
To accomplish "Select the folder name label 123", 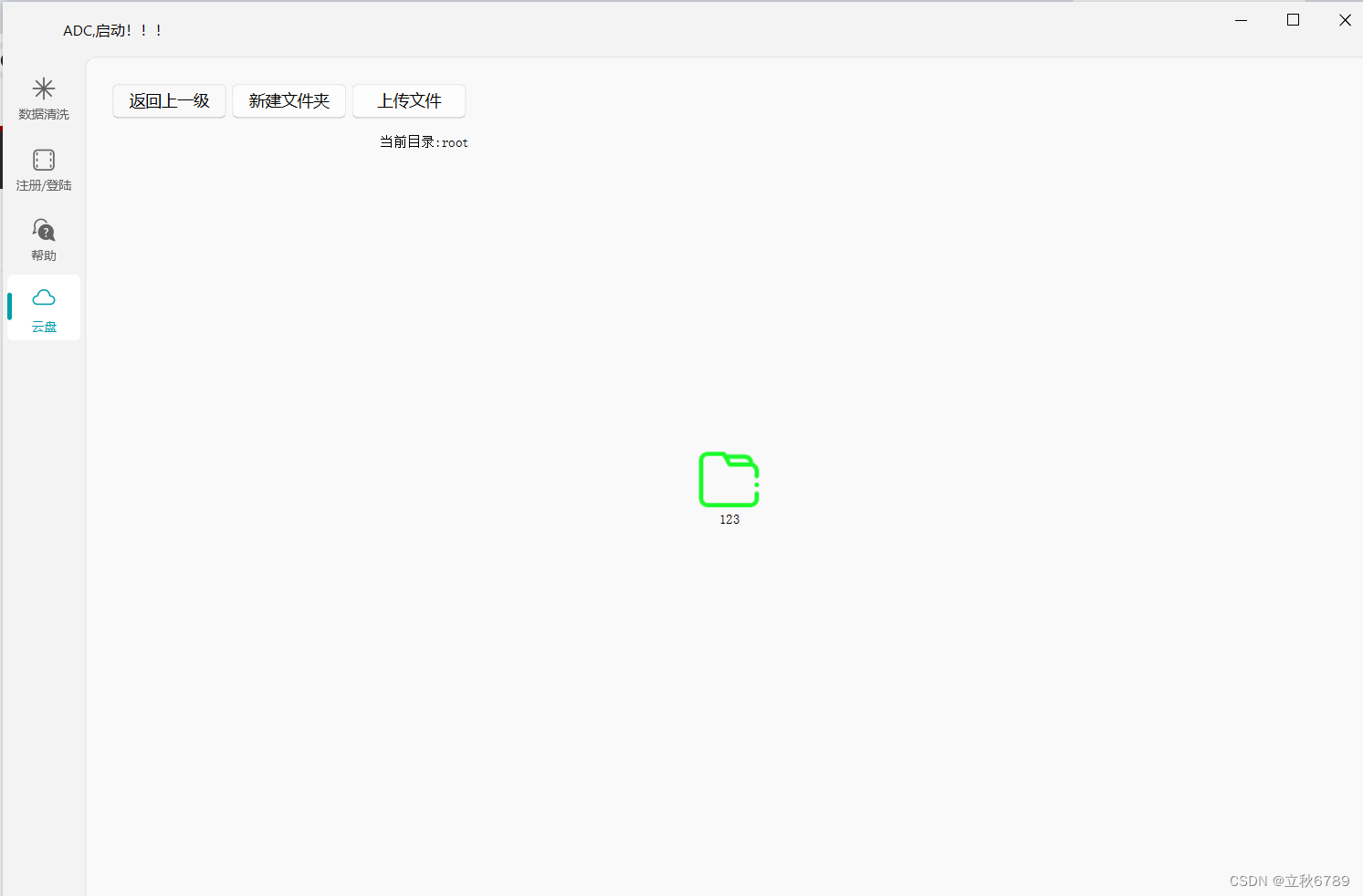I will tap(729, 519).
